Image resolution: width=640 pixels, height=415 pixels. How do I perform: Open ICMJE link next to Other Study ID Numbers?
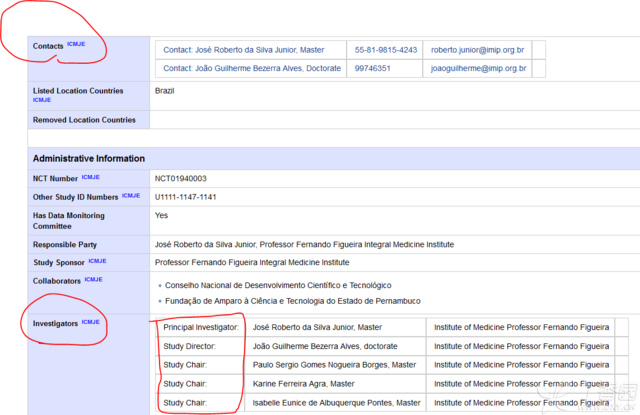[x=131, y=195]
